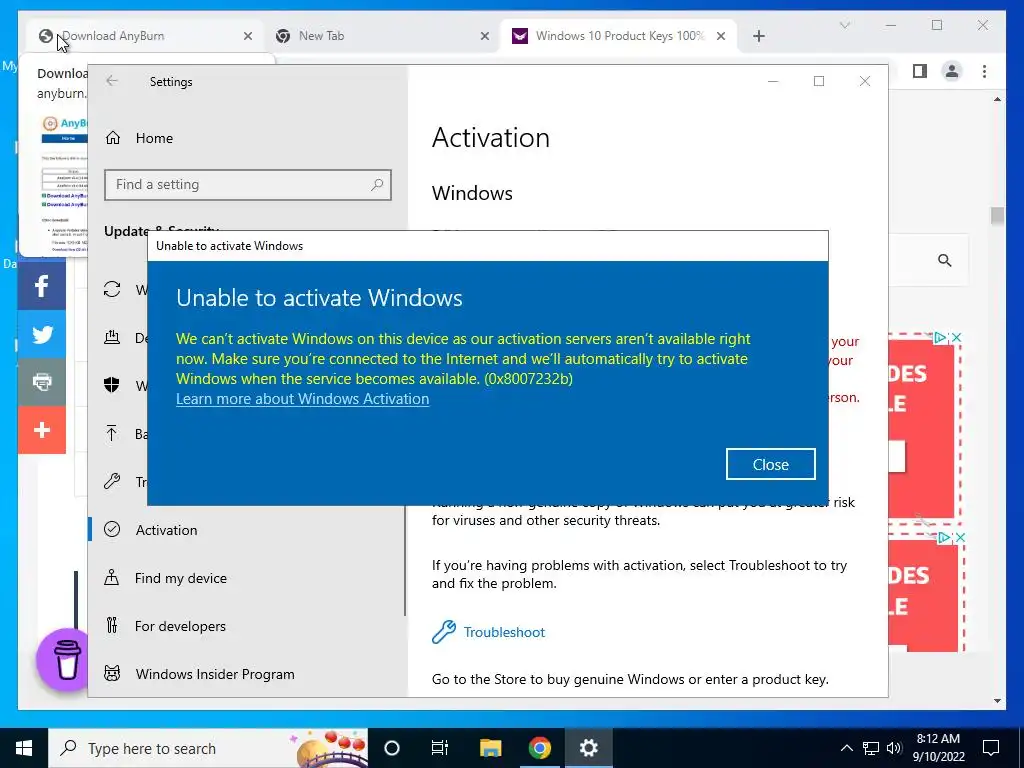The image size is (1024, 768).
Task: Show hidden tray icons chevron
Action: click(846, 748)
